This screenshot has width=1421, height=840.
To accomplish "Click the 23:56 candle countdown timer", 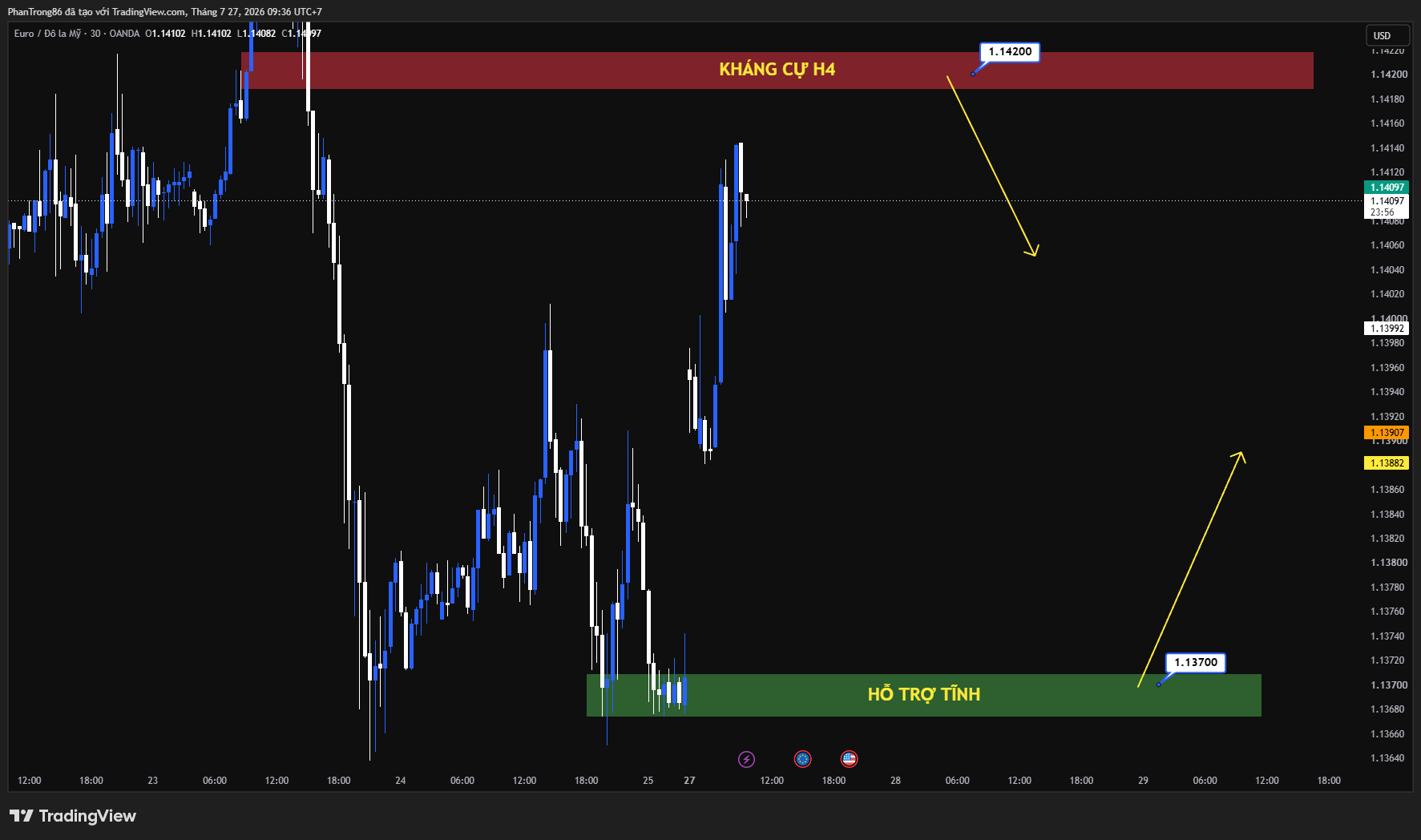I will click(1382, 212).
